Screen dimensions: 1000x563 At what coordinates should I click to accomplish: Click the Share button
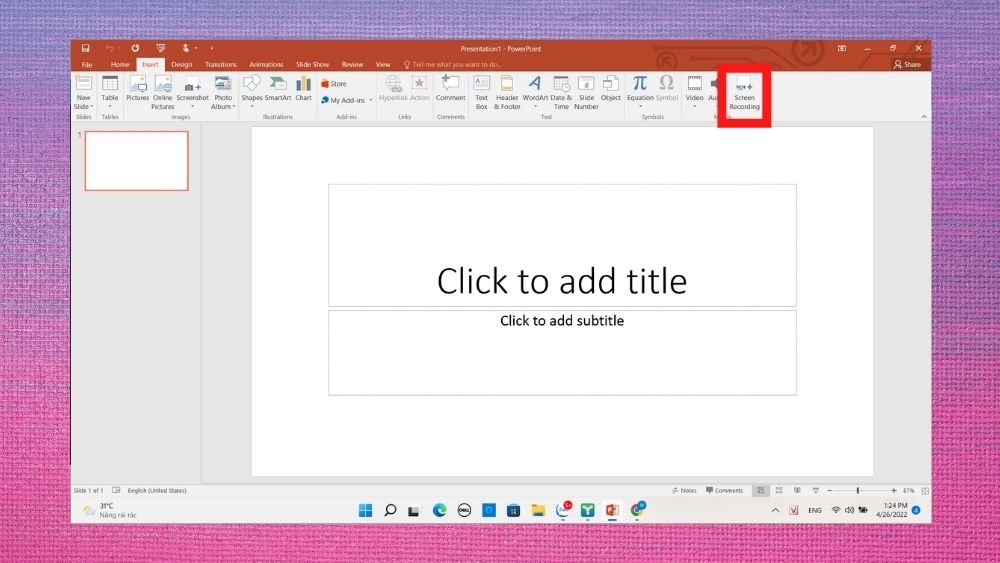pos(907,64)
